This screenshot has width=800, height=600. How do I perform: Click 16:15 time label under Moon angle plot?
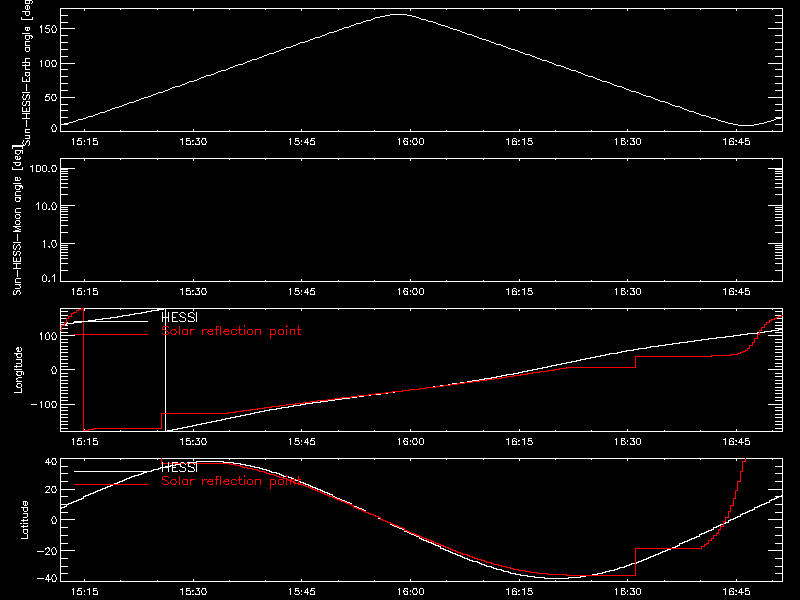click(519, 292)
